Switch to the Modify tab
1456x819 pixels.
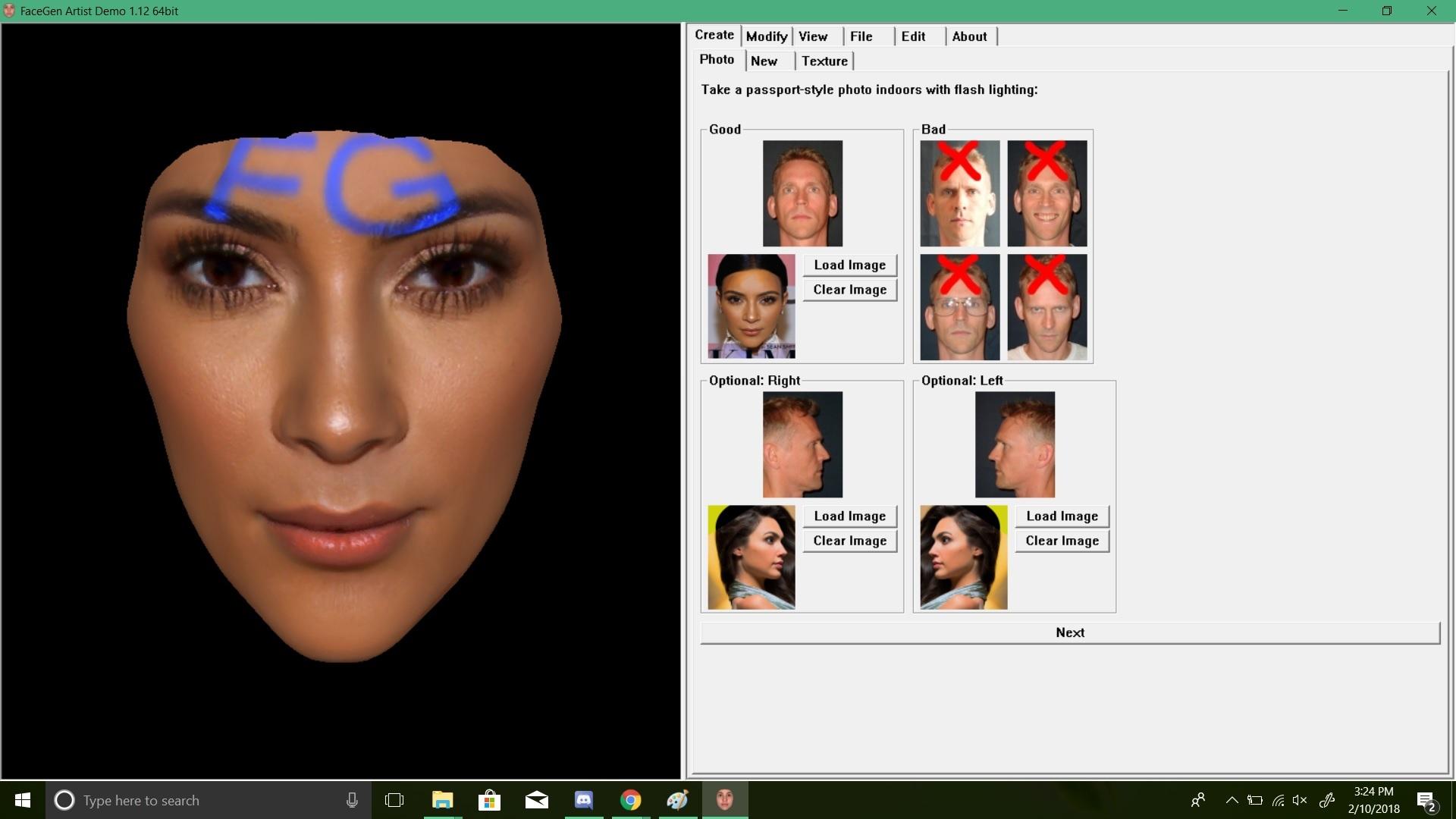point(766,36)
